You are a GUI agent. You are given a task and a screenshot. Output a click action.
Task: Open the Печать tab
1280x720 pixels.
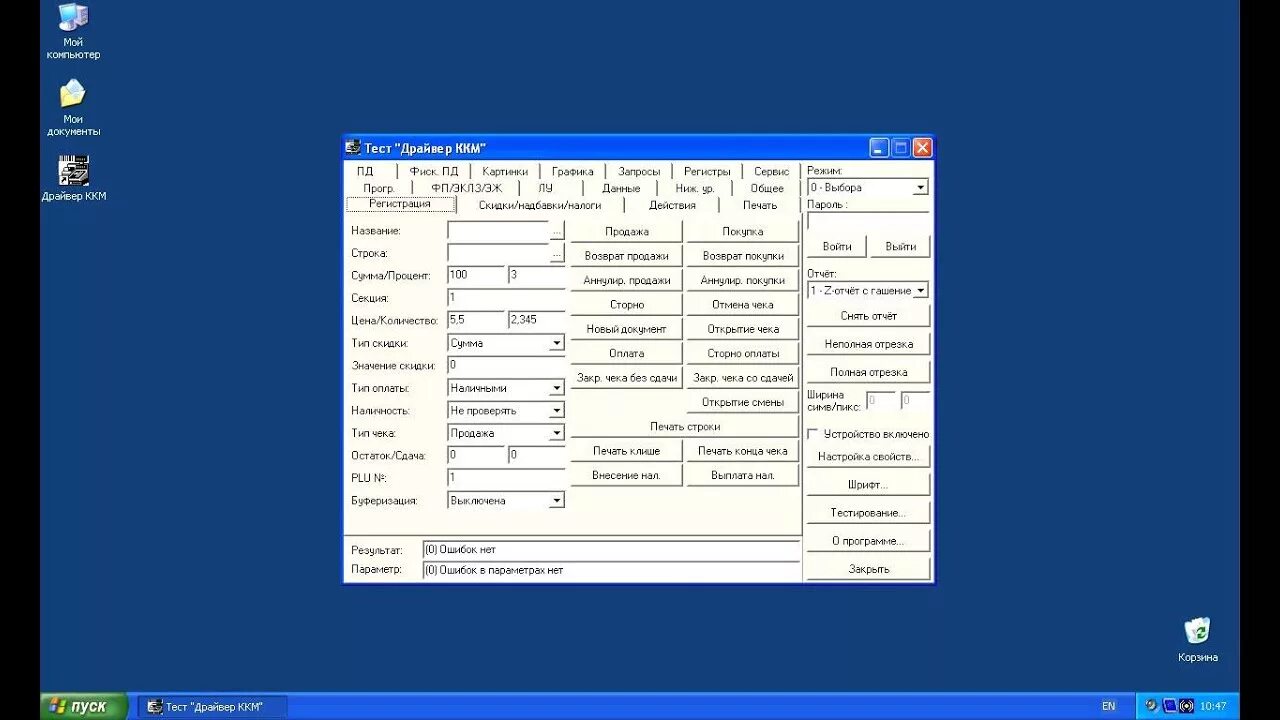[760, 205]
